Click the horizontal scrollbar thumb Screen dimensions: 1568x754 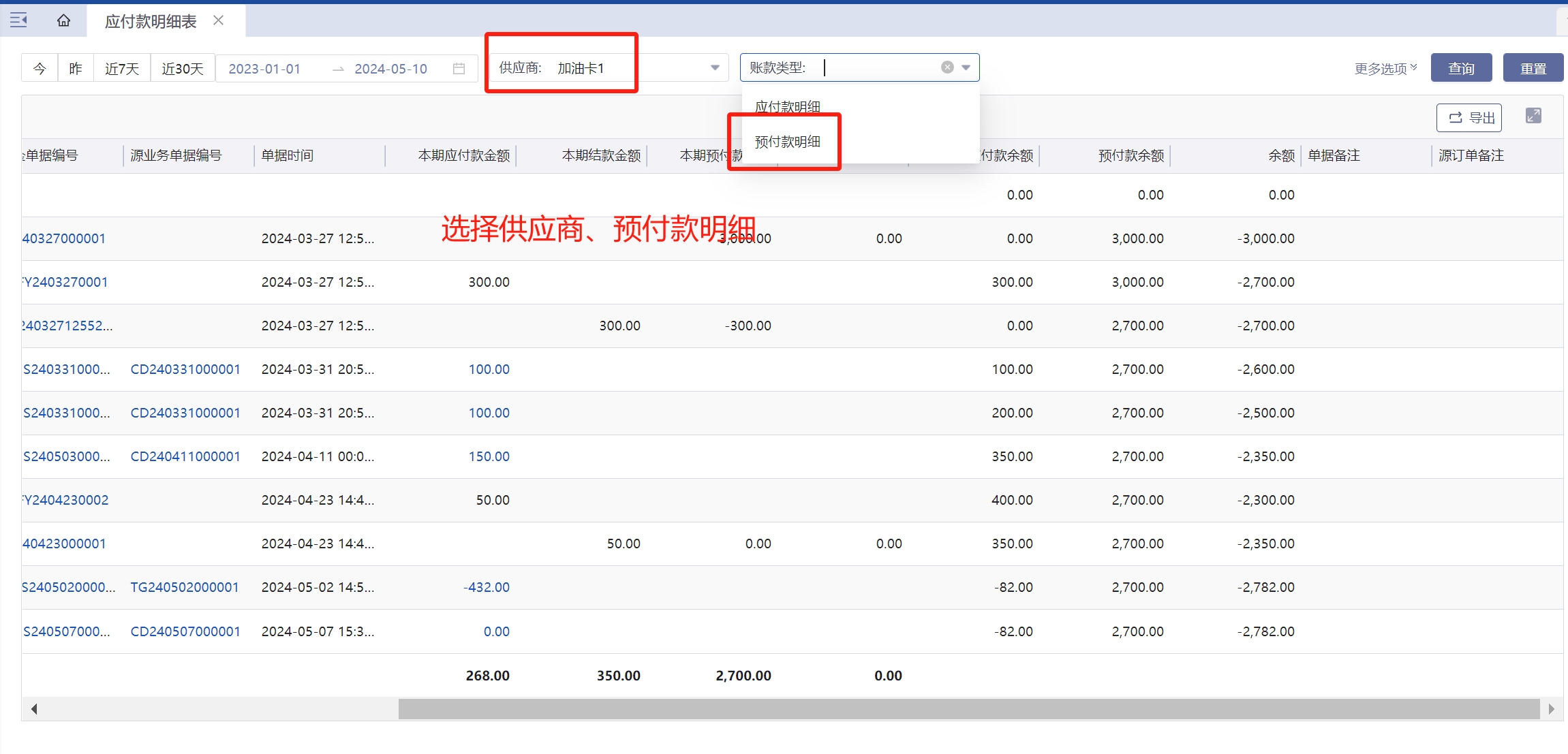pyautogui.click(x=969, y=709)
